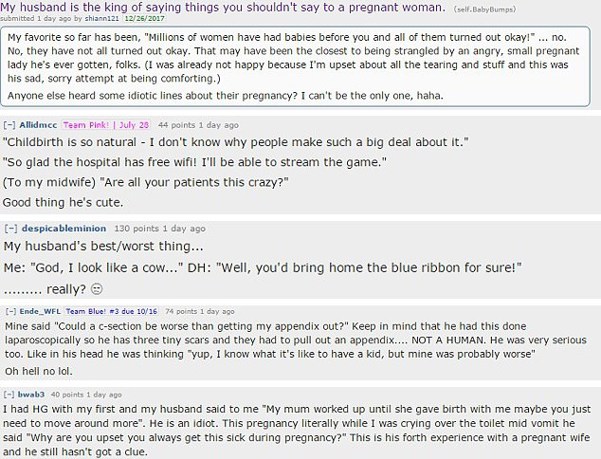This screenshot has width=601, height=459.
Task: Click "submitted 1 day ago" post timestamp
Action: [36, 18]
